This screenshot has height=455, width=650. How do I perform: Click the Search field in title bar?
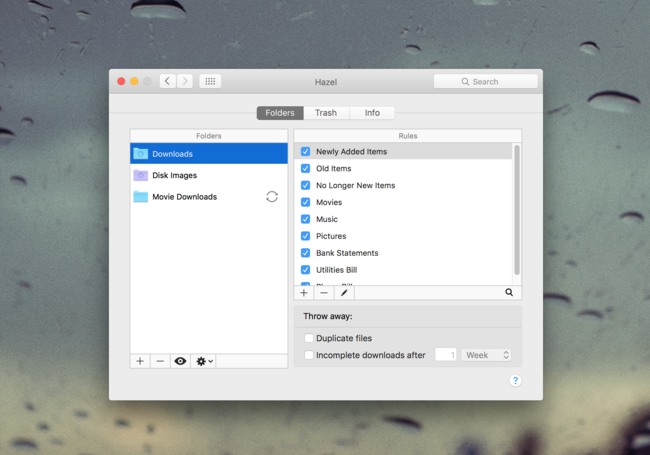click(x=486, y=82)
